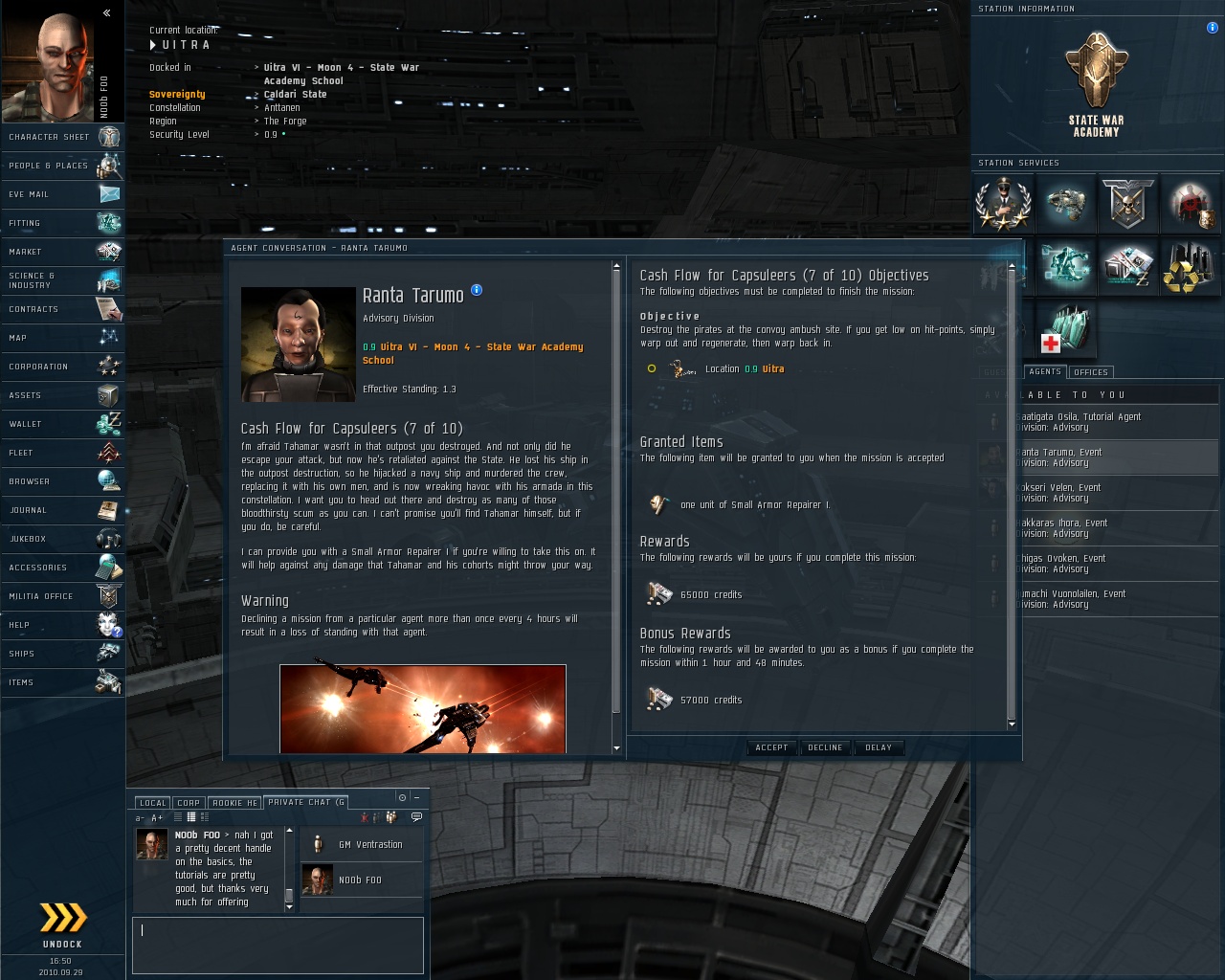The width and height of the screenshot is (1225, 980).
Task: Open the Character Sheet from the Neocom
Action: 62,137
